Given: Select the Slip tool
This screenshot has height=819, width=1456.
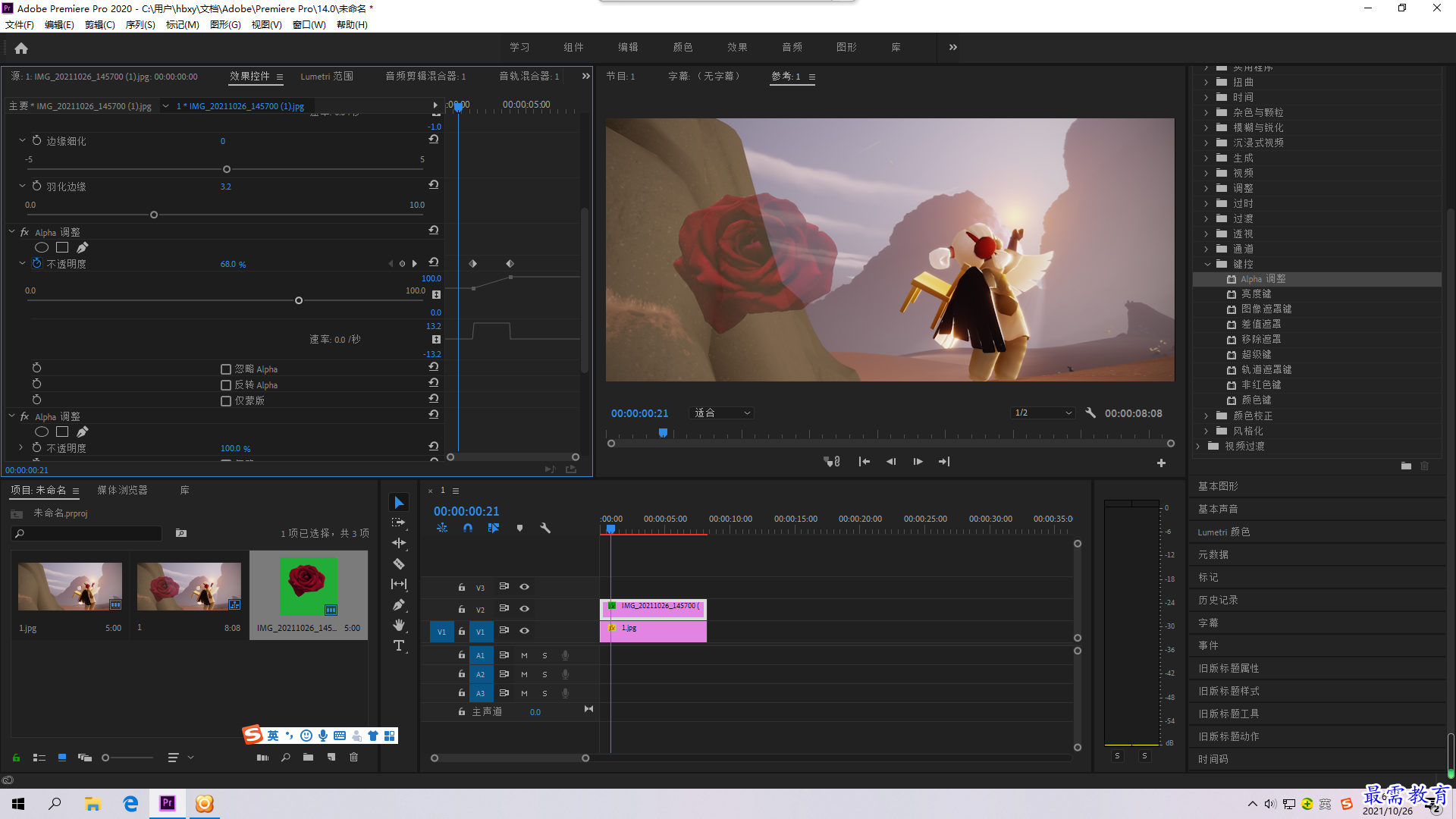Looking at the screenshot, I should click(x=399, y=584).
